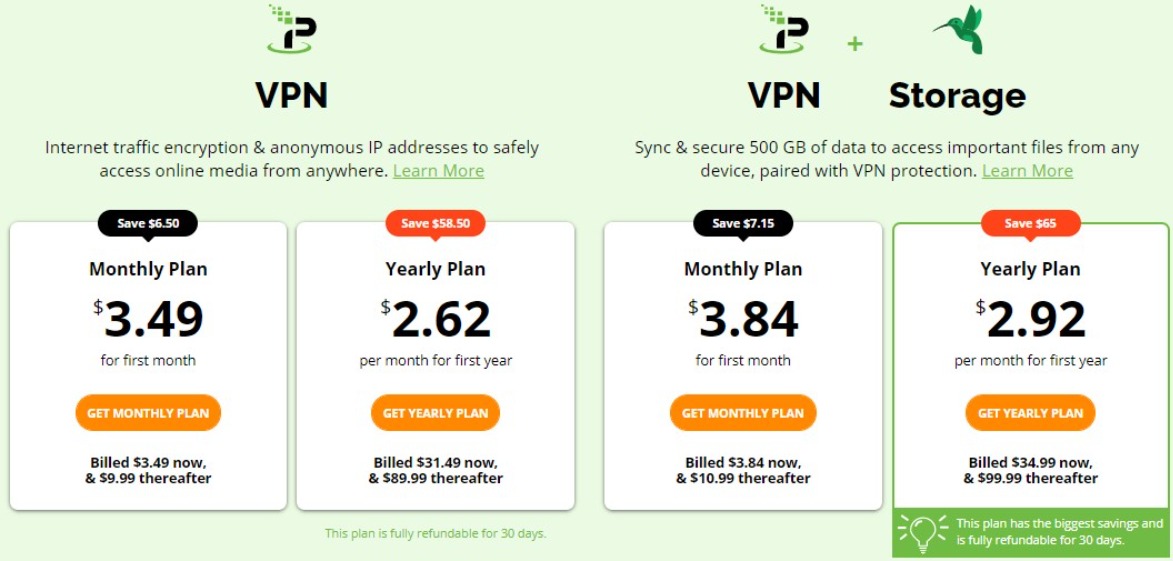Get the VPN Yearly Plan for $2.62
Image resolution: width=1173 pixels, height=561 pixels.
435,413
